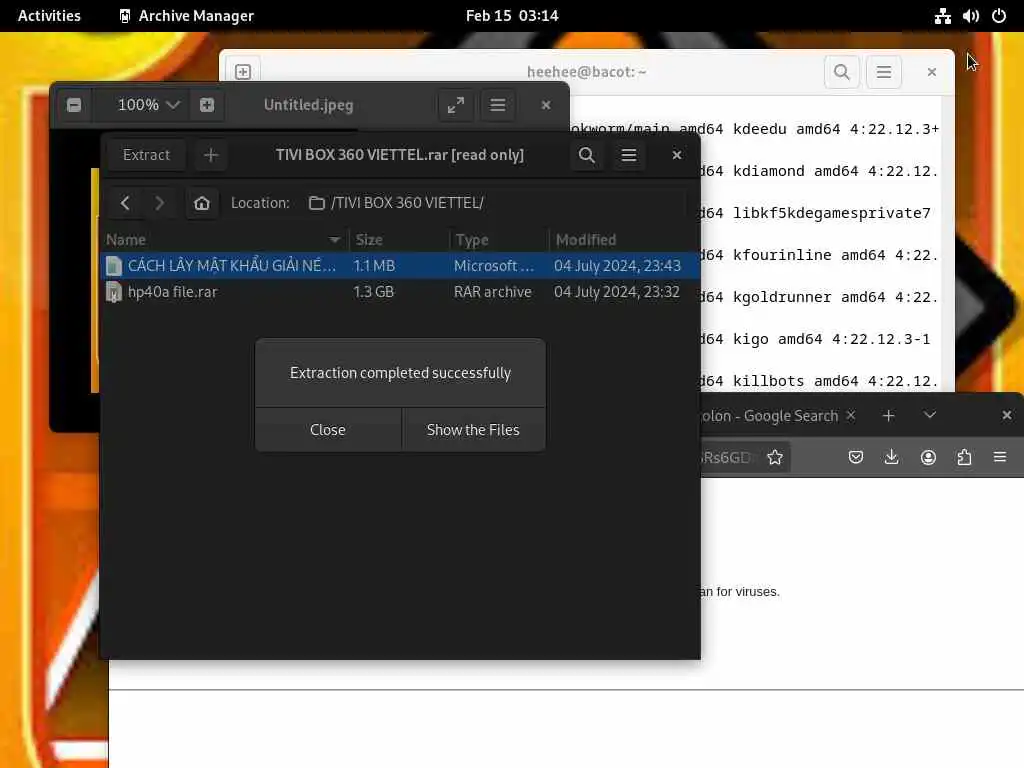Open the clock calendar Feb 15 03:14

pyautogui.click(x=512, y=16)
